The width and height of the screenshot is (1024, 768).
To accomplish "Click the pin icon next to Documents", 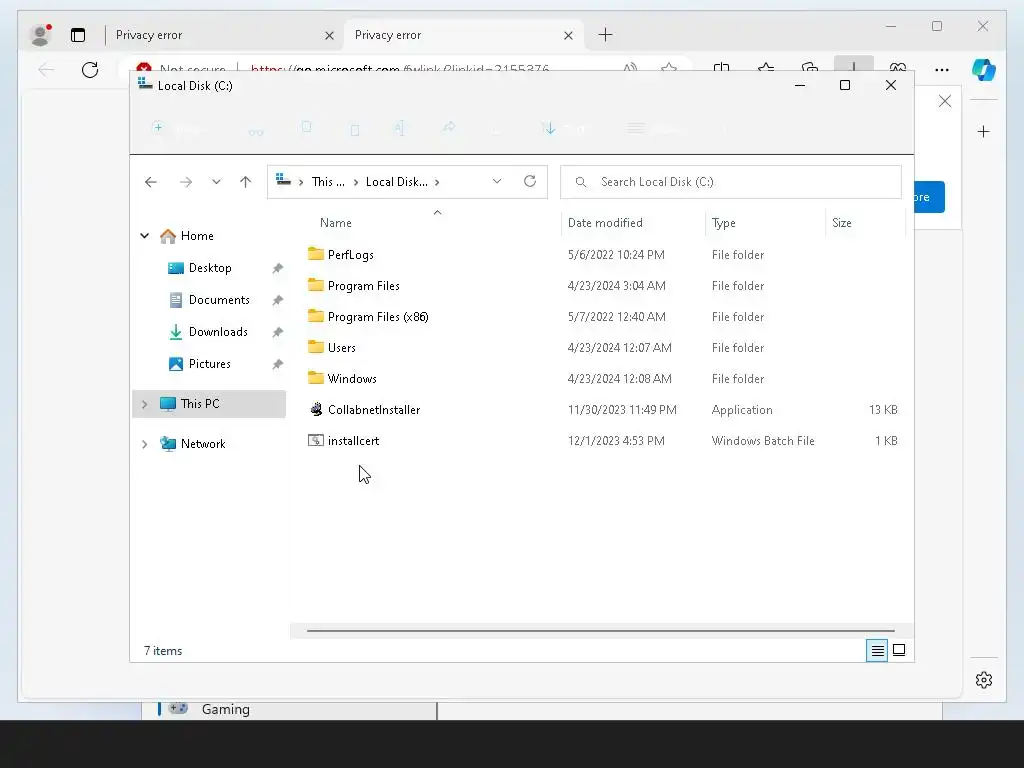I will tap(278, 300).
